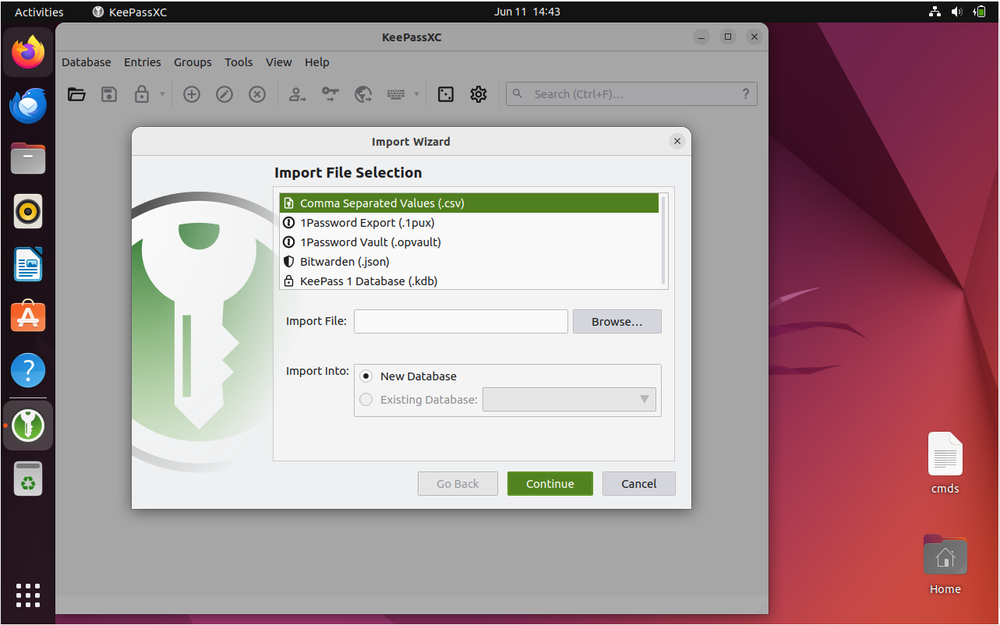The image size is (1000, 625).
Task: Open the Existing Database combo box
Action: click(x=569, y=399)
